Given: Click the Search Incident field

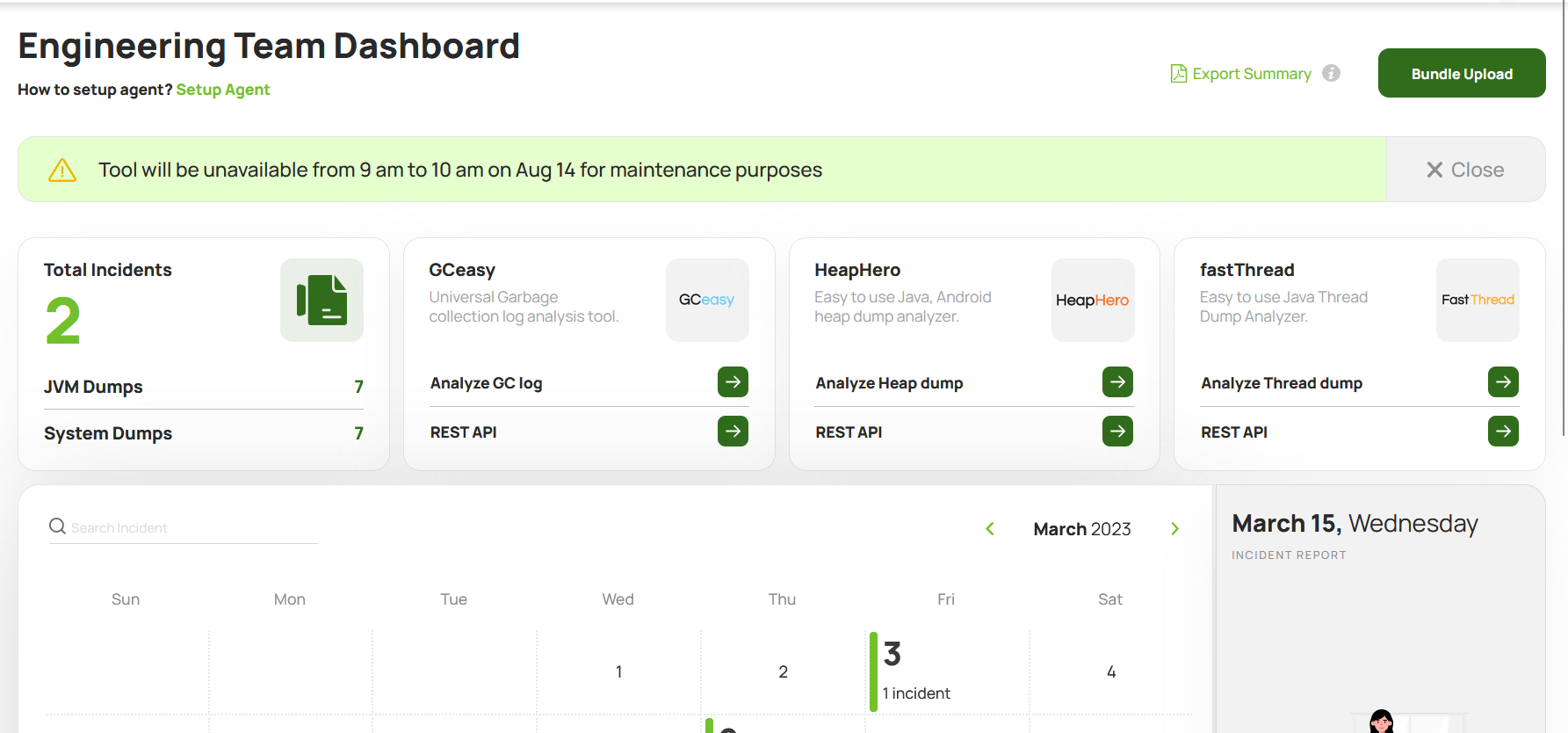Looking at the screenshot, I should [184, 527].
